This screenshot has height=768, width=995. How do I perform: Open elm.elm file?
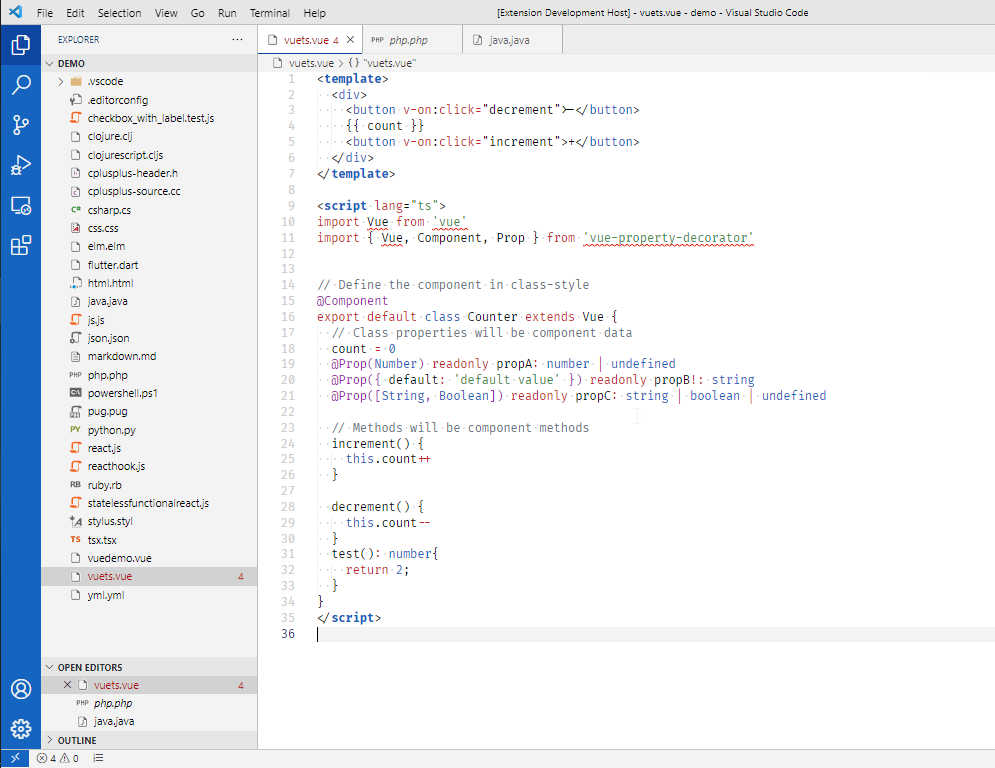click(x=149, y=246)
